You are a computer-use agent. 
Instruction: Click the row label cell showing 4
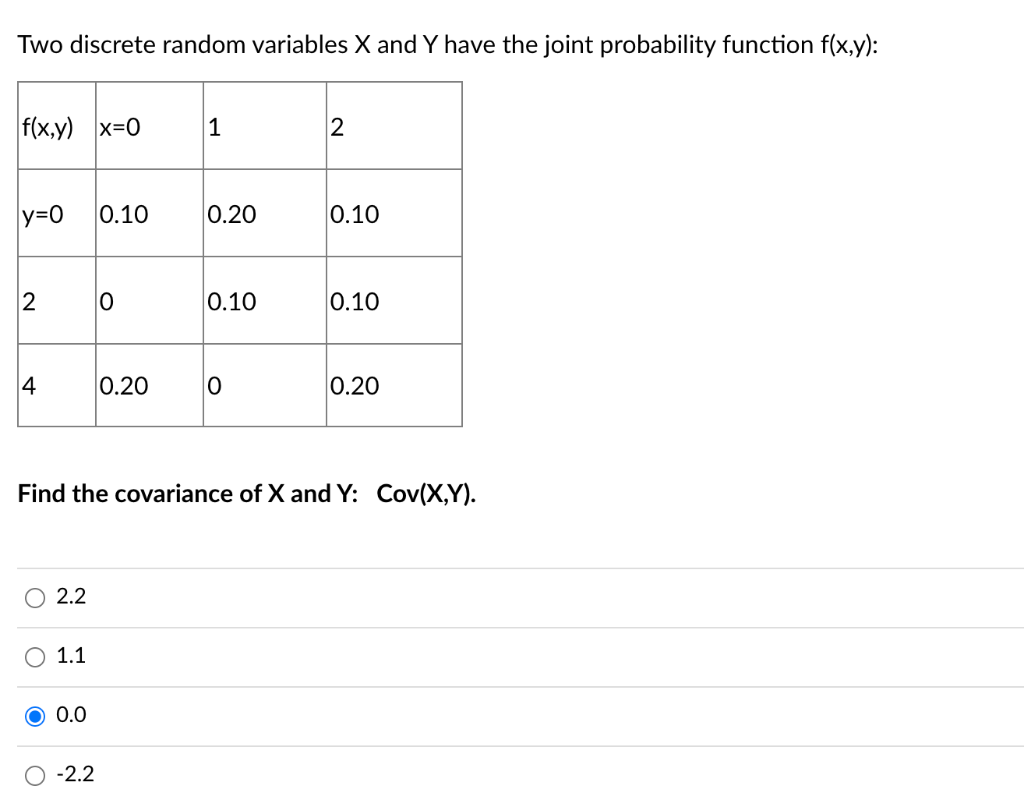click(55, 385)
